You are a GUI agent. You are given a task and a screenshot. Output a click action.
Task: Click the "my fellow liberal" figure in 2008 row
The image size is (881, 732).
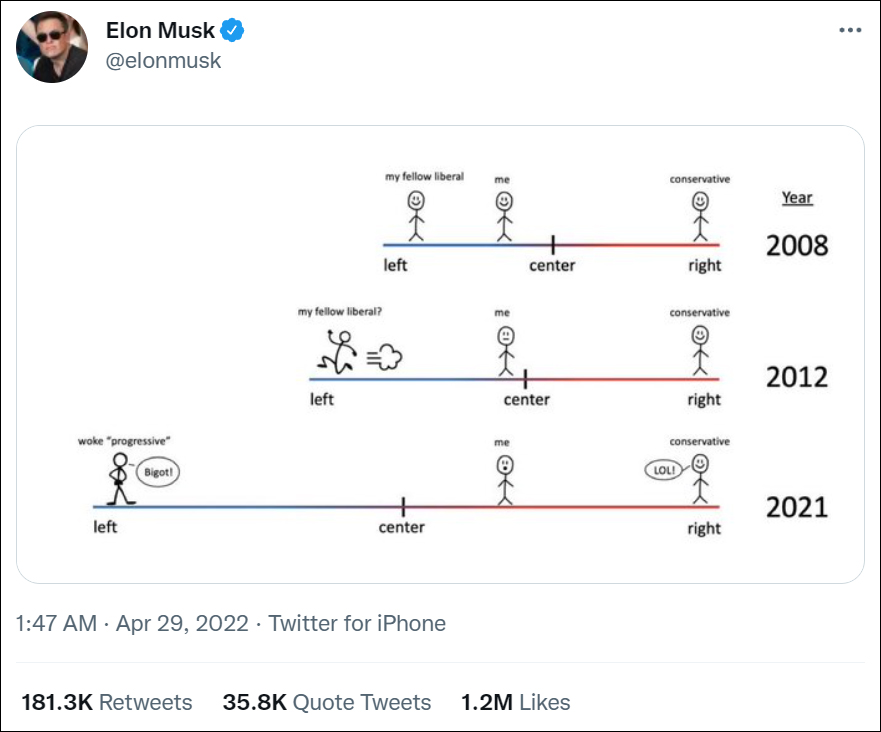pyautogui.click(x=416, y=216)
